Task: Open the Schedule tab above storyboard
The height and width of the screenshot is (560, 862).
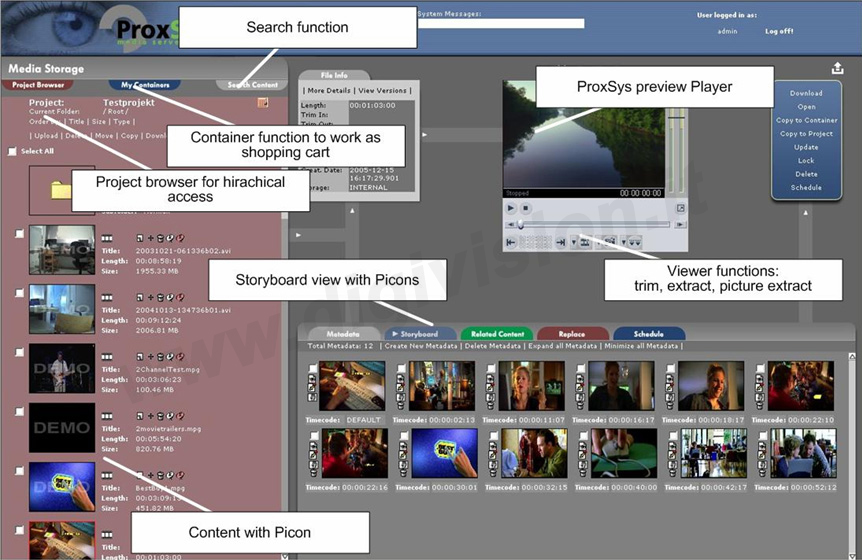Action: [649, 334]
